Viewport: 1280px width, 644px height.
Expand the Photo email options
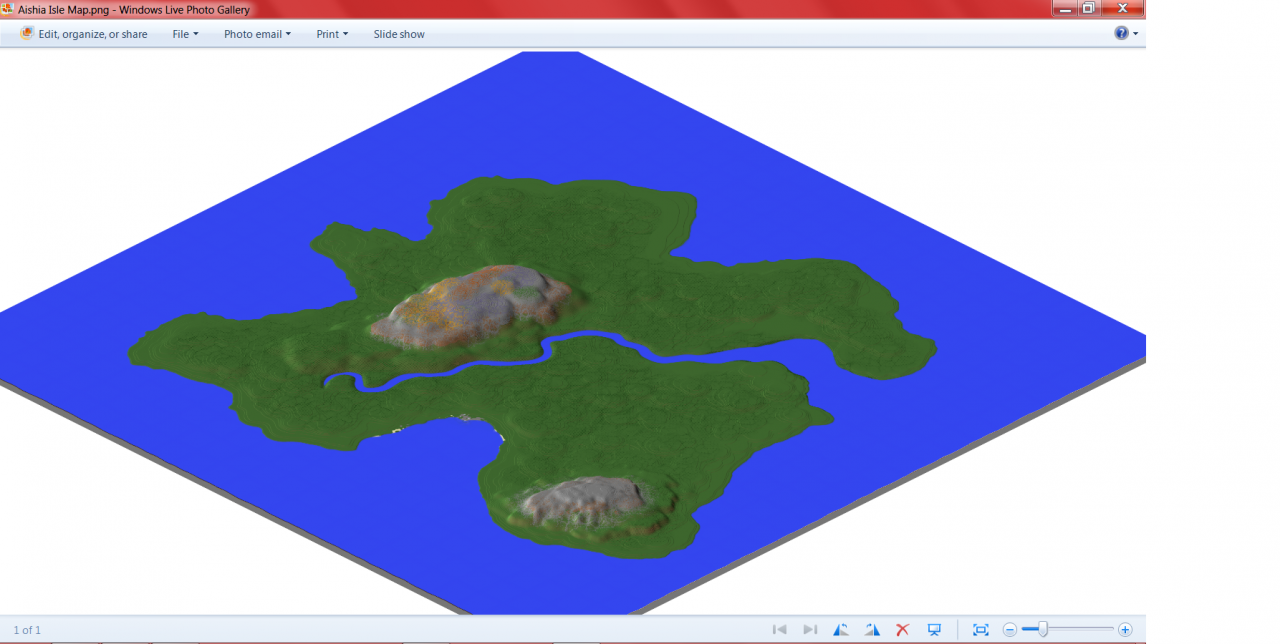[x=257, y=33]
